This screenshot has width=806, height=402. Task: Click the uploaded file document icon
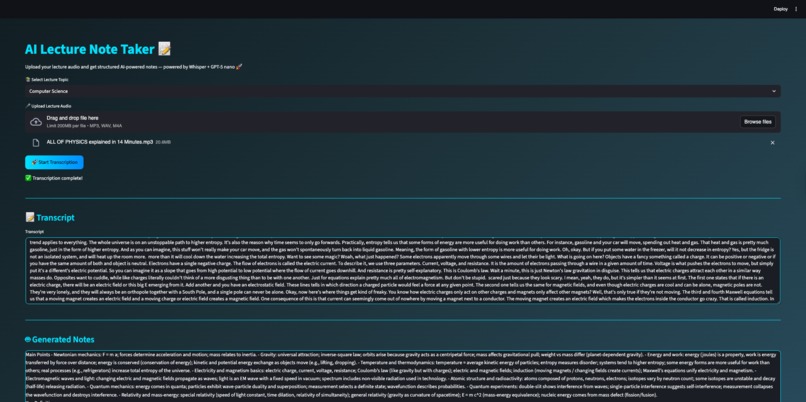[36, 142]
